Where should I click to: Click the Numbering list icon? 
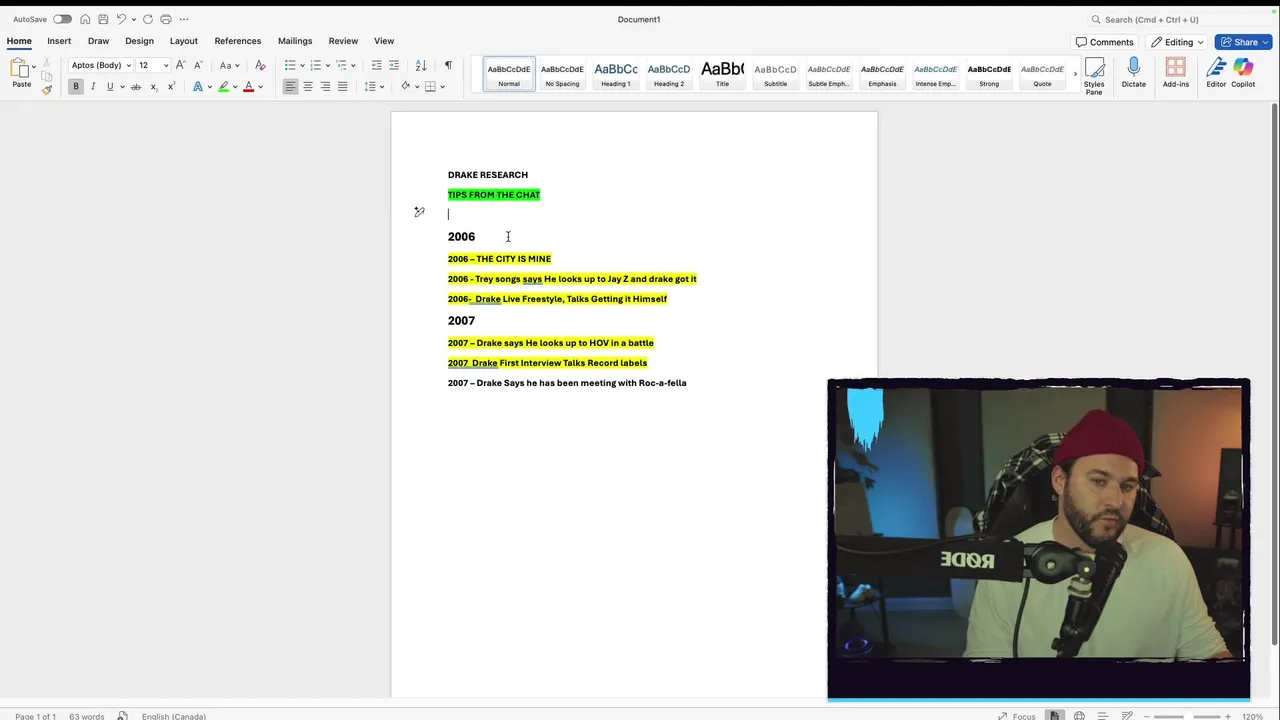[x=316, y=65]
